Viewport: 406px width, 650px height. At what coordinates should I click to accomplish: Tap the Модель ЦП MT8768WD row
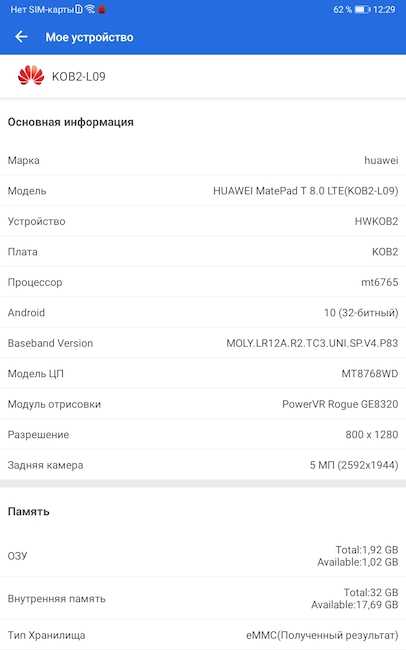click(x=203, y=374)
